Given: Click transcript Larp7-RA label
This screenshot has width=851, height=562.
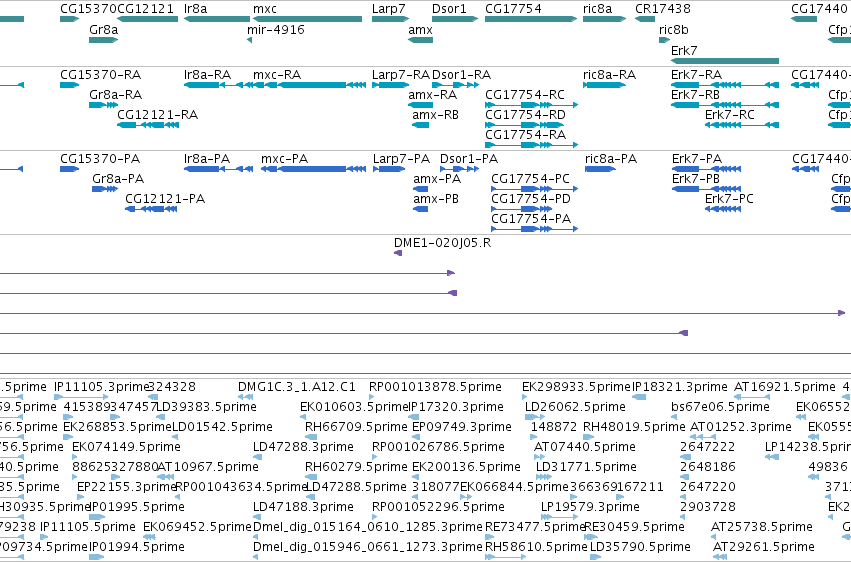Looking at the screenshot, I should pos(401,74).
